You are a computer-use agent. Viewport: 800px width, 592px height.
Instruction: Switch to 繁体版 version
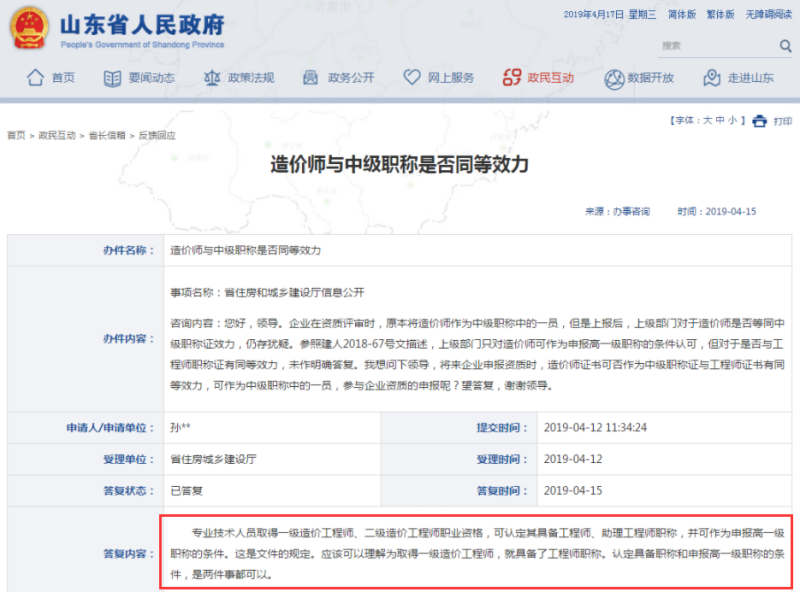[720, 14]
